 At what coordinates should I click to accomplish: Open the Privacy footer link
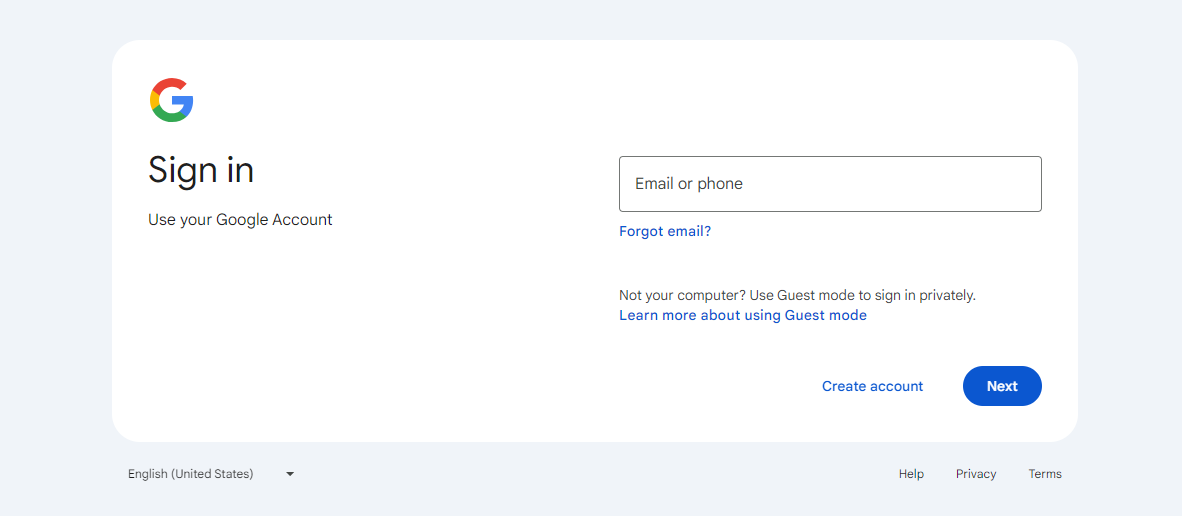[x=975, y=474]
